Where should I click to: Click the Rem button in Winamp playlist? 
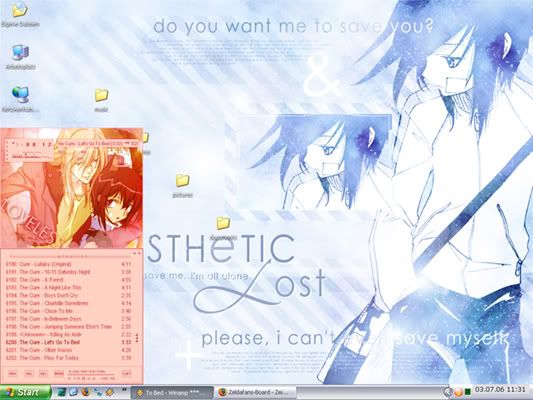click(x=29, y=373)
